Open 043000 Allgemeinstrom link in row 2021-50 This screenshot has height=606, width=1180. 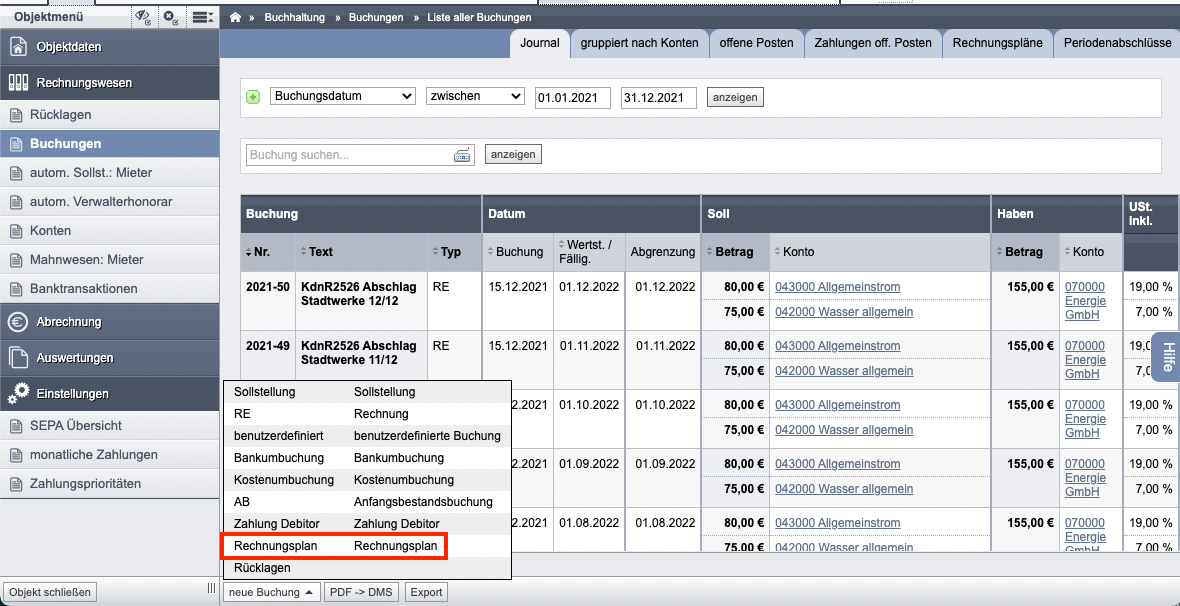point(838,287)
